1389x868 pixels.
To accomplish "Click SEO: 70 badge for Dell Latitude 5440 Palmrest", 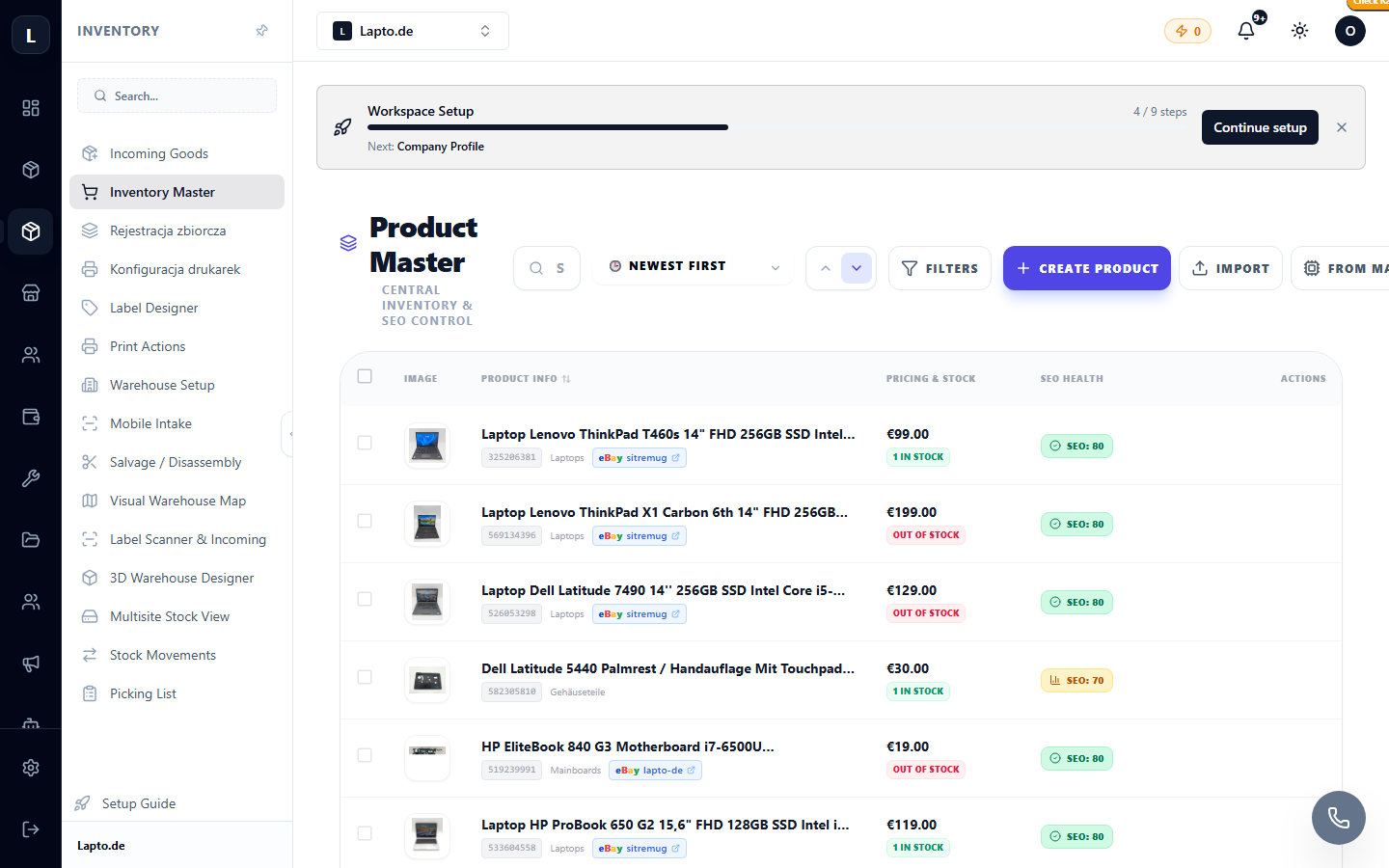I will click(x=1076, y=681).
